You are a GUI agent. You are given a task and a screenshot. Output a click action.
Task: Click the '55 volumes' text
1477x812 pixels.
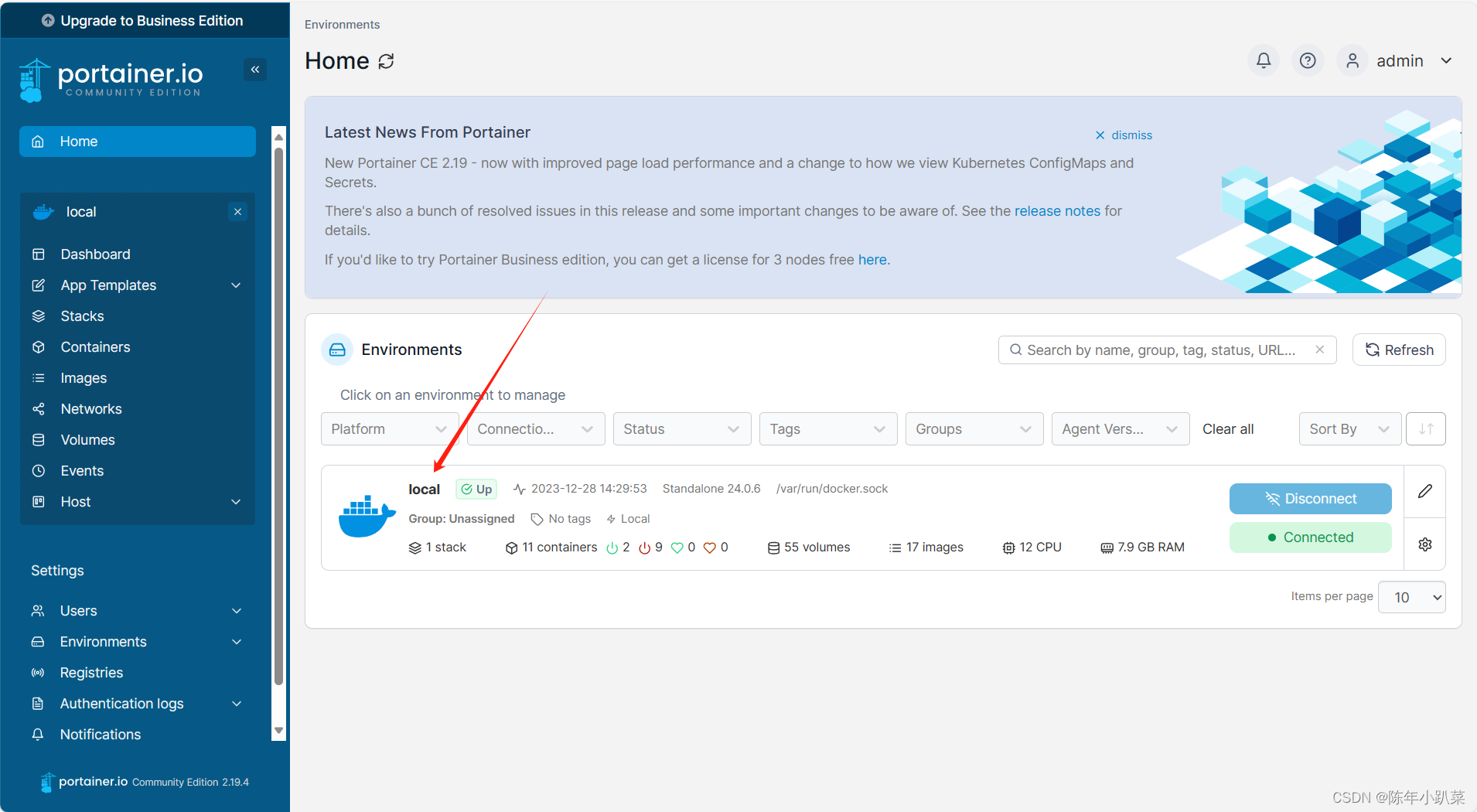[x=817, y=548]
